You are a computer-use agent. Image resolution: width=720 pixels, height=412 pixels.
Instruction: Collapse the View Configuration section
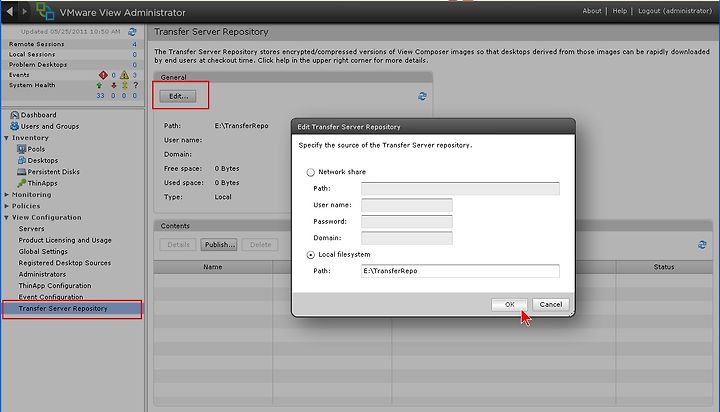click(6, 218)
